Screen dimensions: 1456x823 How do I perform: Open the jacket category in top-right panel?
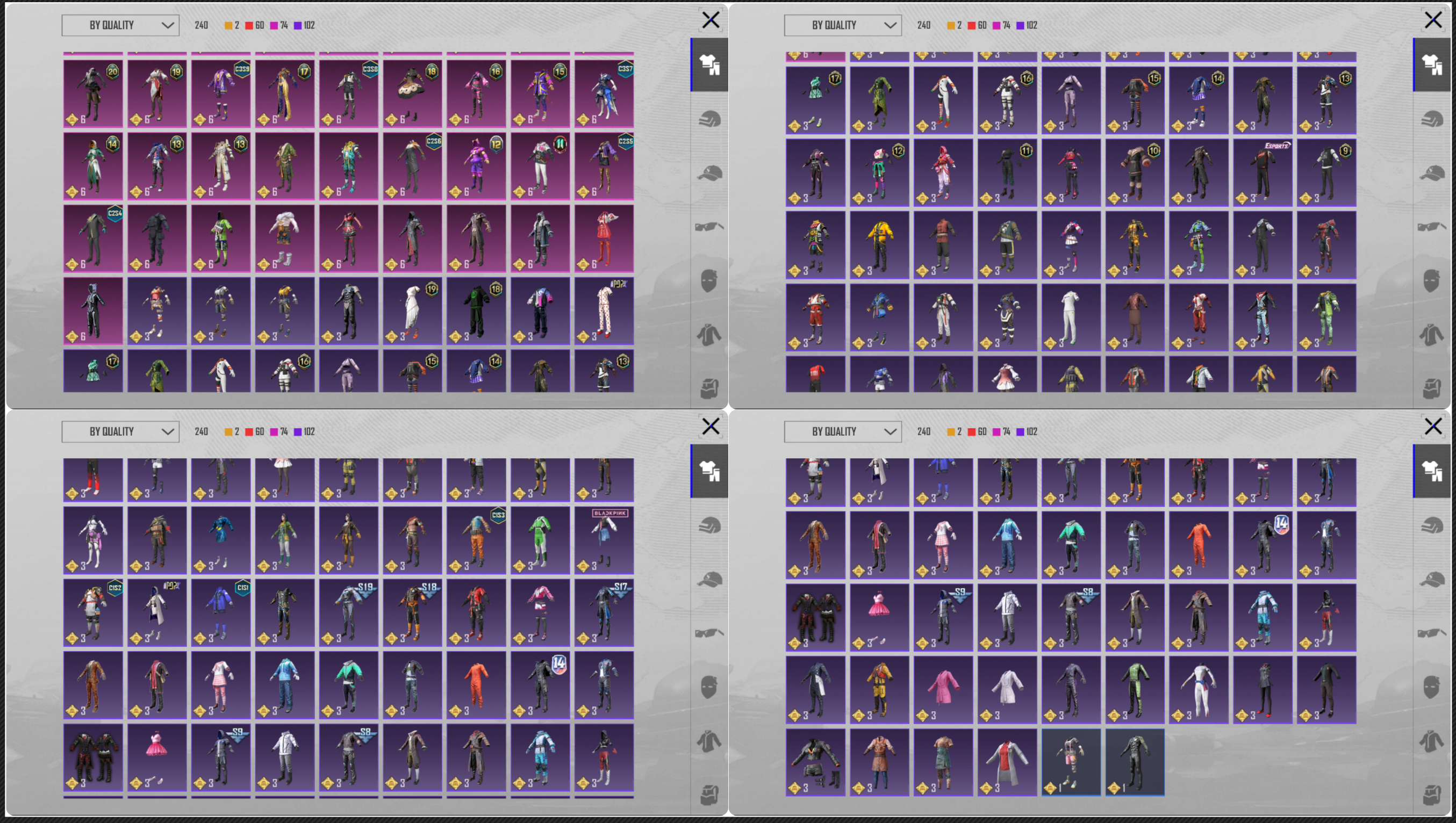pyautogui.click(x=1432, y=335)
